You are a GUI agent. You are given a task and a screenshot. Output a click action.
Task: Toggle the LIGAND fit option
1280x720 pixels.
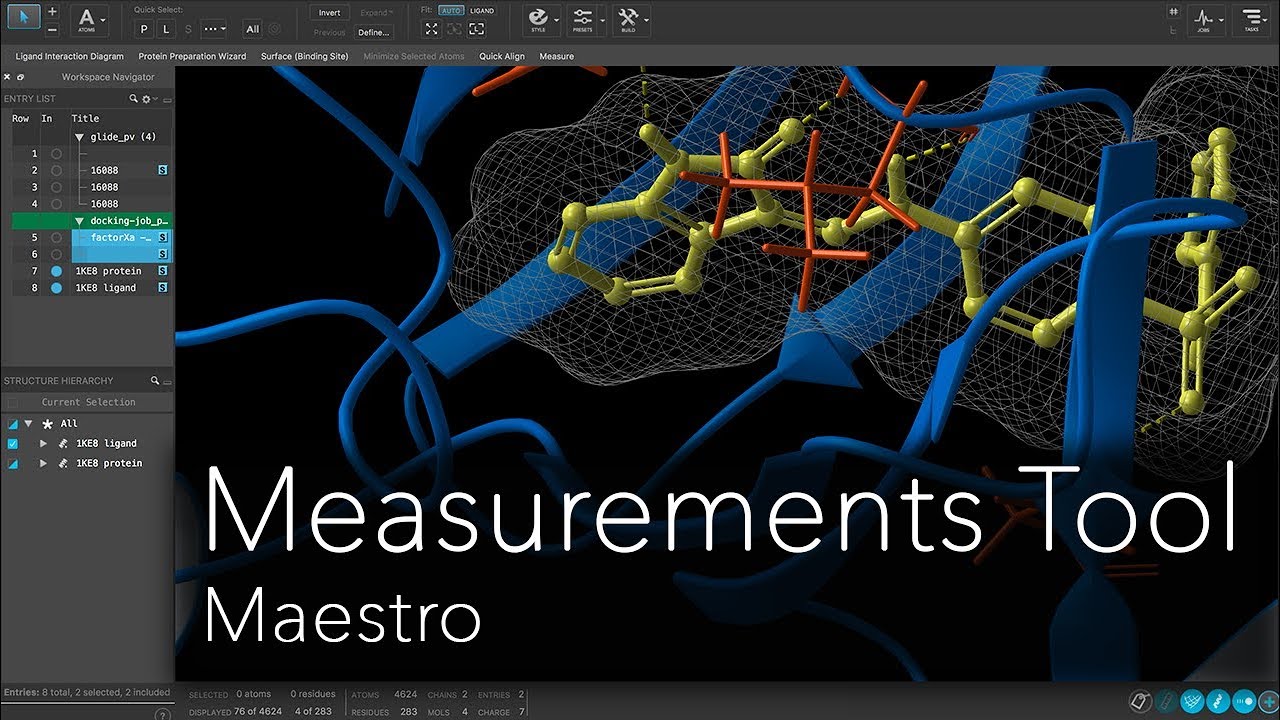(482, 11)
